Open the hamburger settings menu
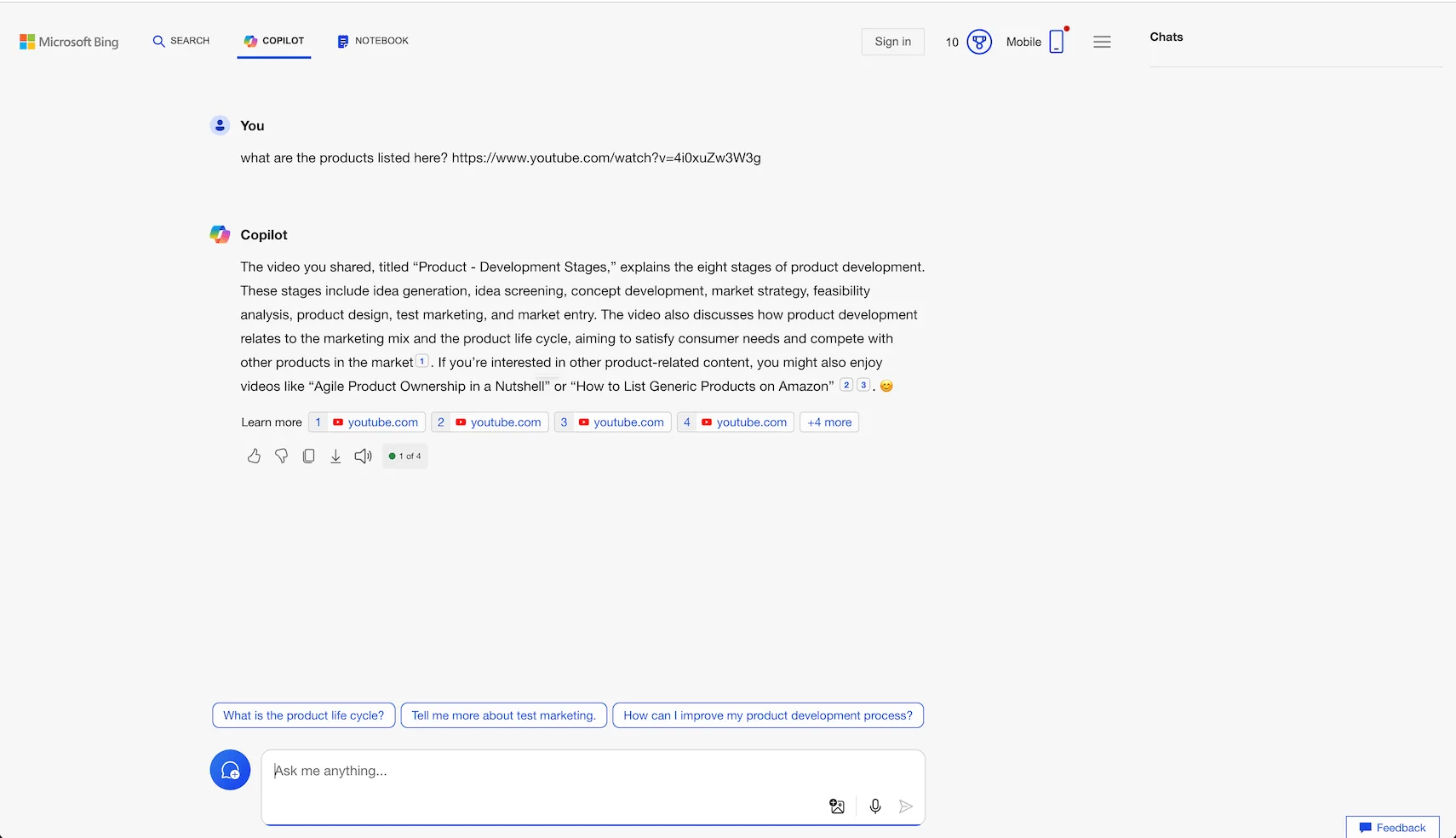1456x838 pixels. click(1102, 42)
